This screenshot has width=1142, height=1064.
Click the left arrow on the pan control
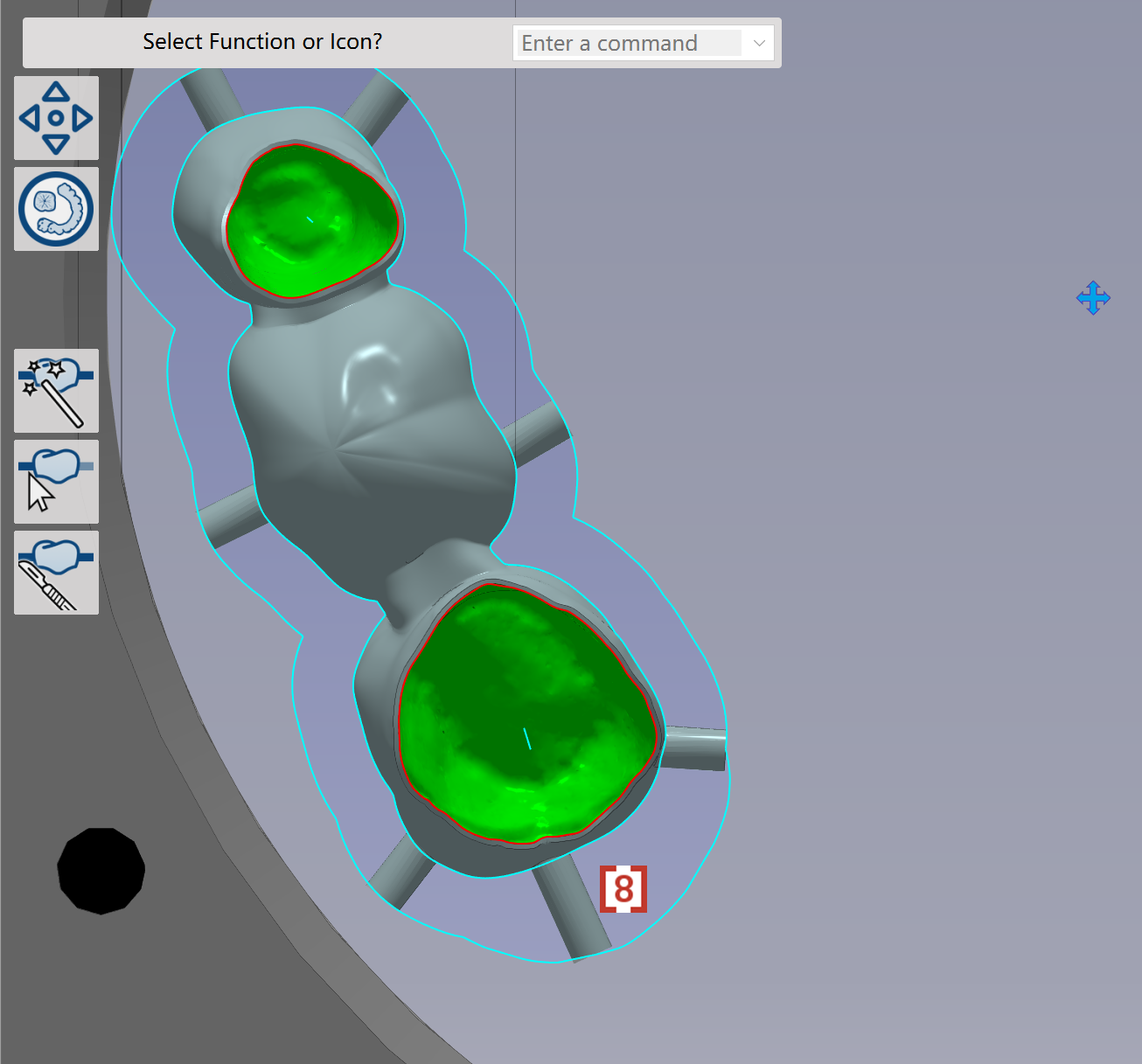tap(30, 118)
